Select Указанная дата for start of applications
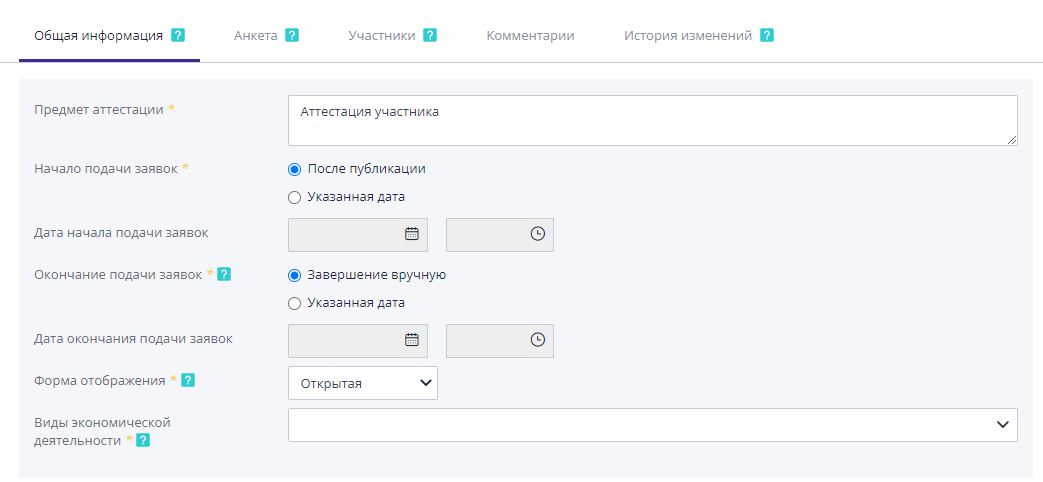The width and height of the screenshot is (1043, 482). pos(295,197)
